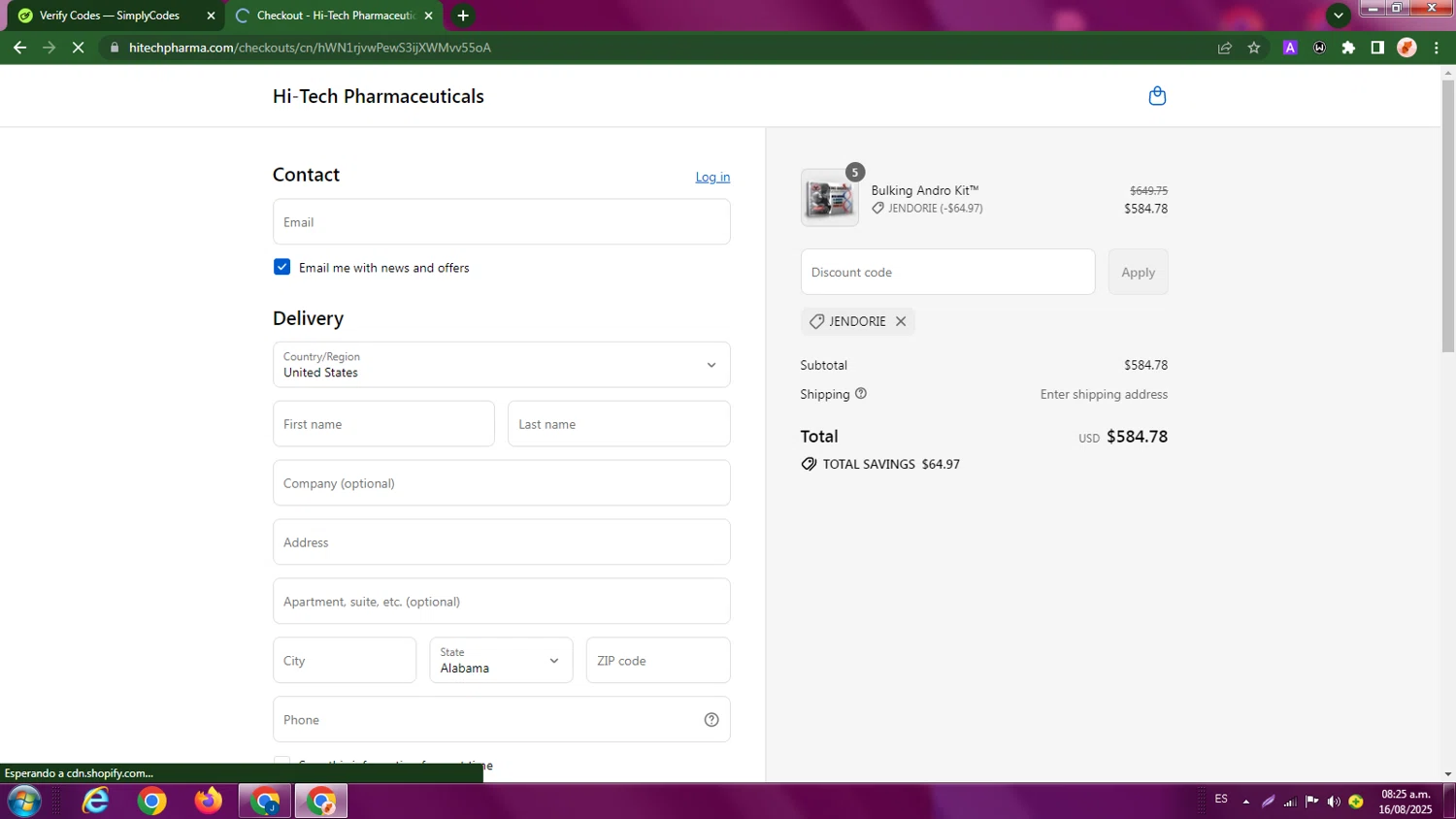Focus the Email input field
Viewport: 1456px width, 819px height.
pos(501,222)
